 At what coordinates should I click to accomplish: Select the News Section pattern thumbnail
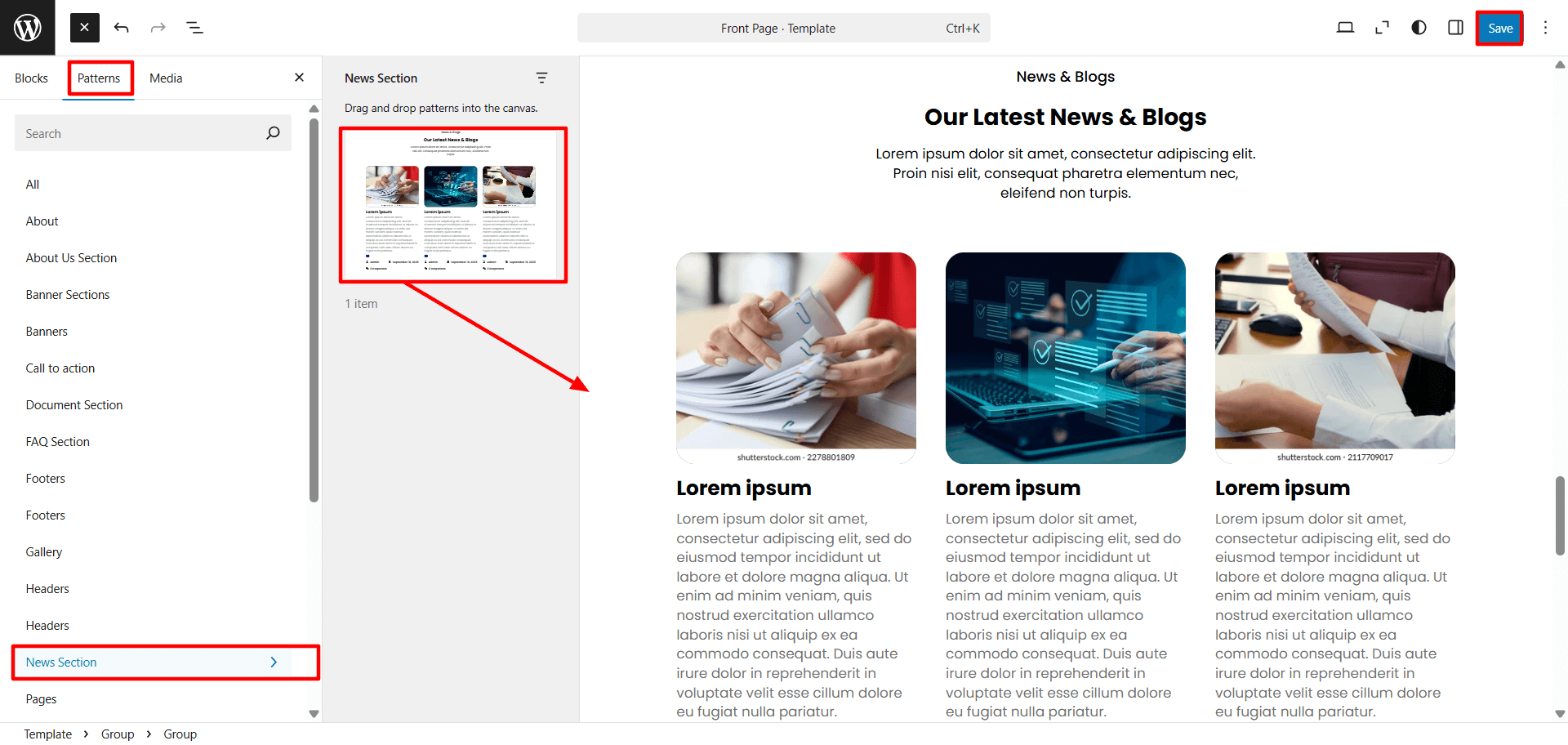click(x=452, y=205)
